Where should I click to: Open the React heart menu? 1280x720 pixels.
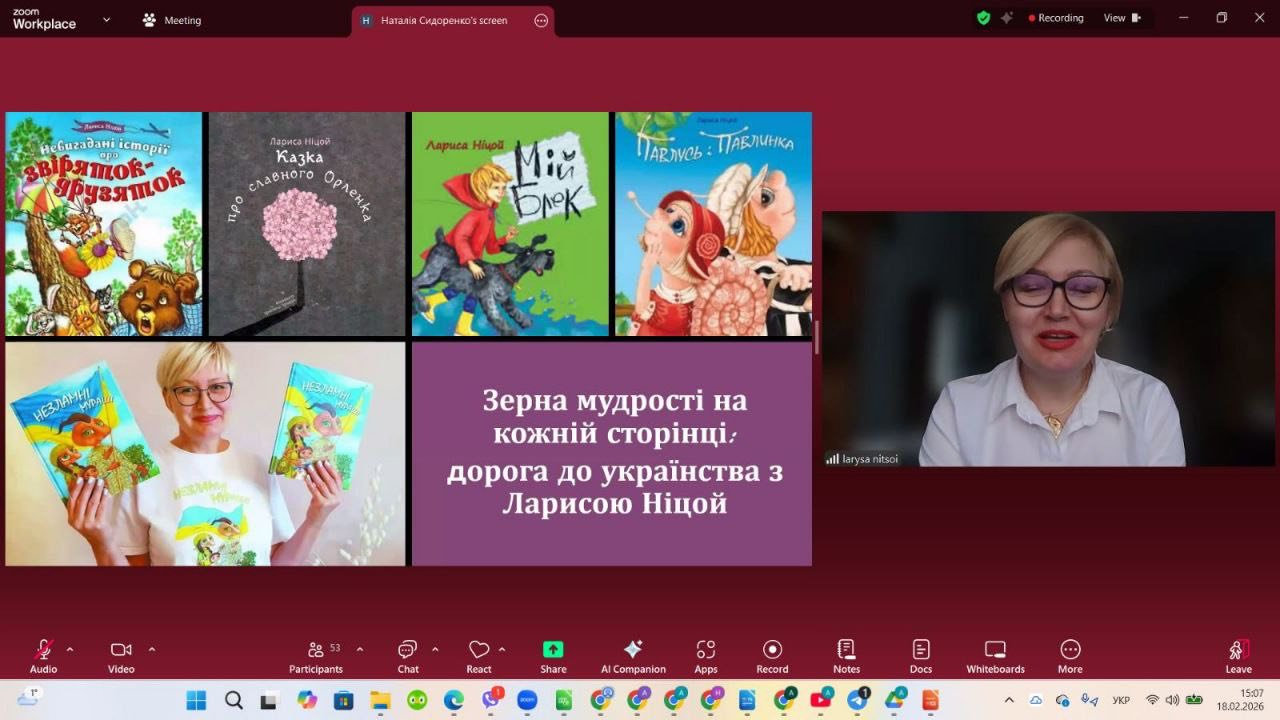[x=479, y=656]
